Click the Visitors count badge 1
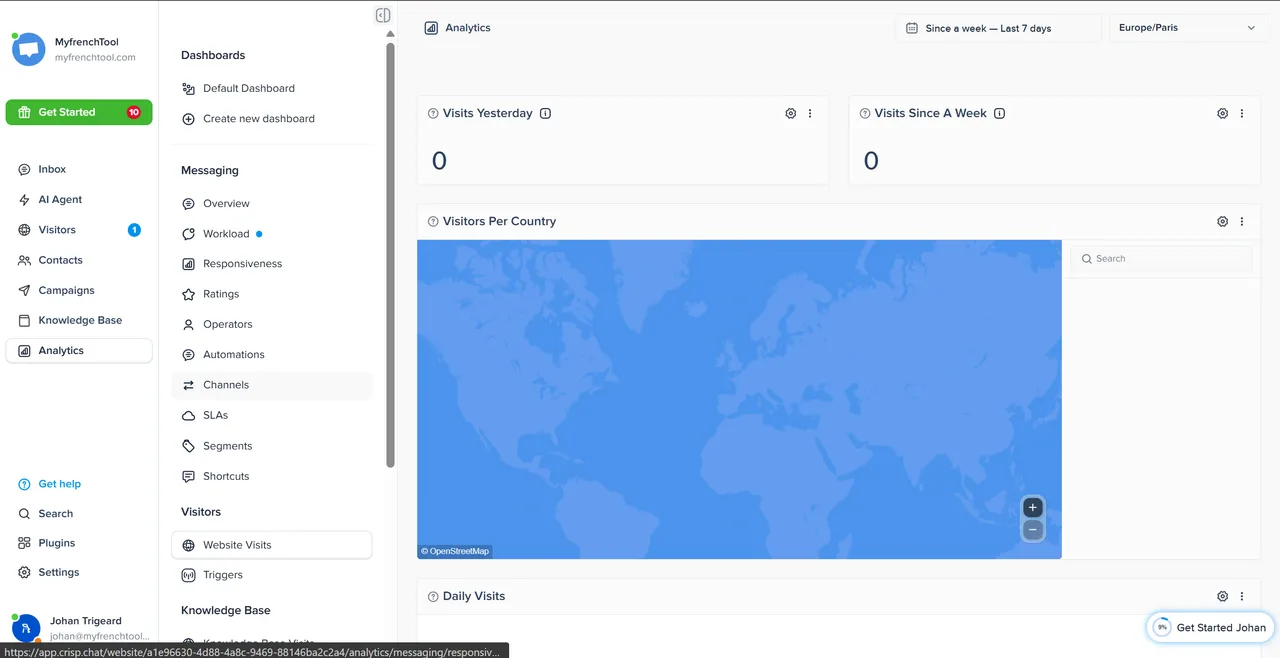This screenshot has width=1280, height=658. [134, 230]
